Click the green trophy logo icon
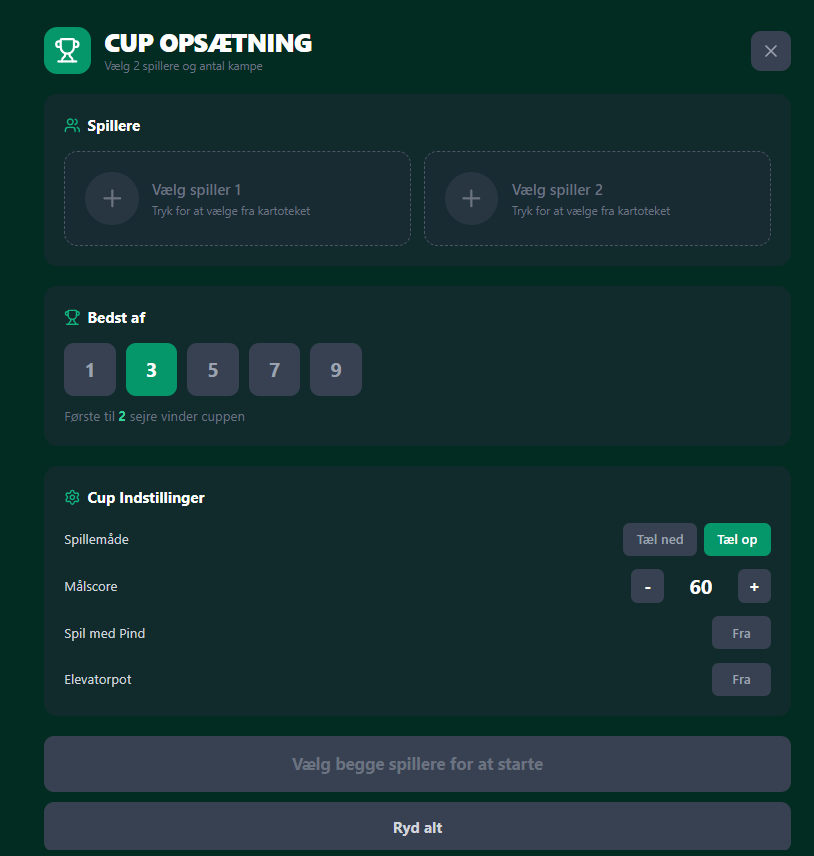The image size is (814, 856). [x=68, y=50]
